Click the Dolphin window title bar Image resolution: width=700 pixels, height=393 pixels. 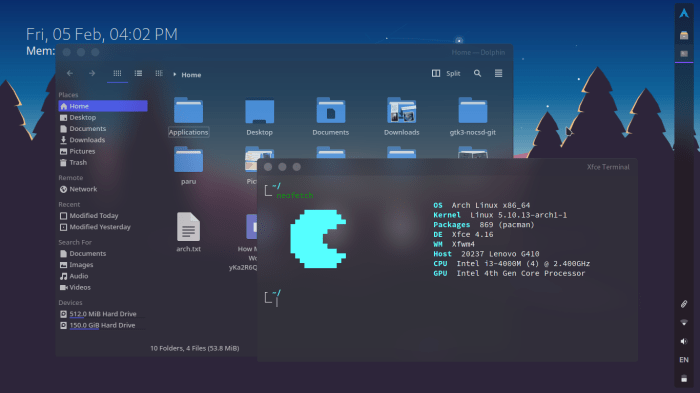pyautogui.click(x=284, y=52)
